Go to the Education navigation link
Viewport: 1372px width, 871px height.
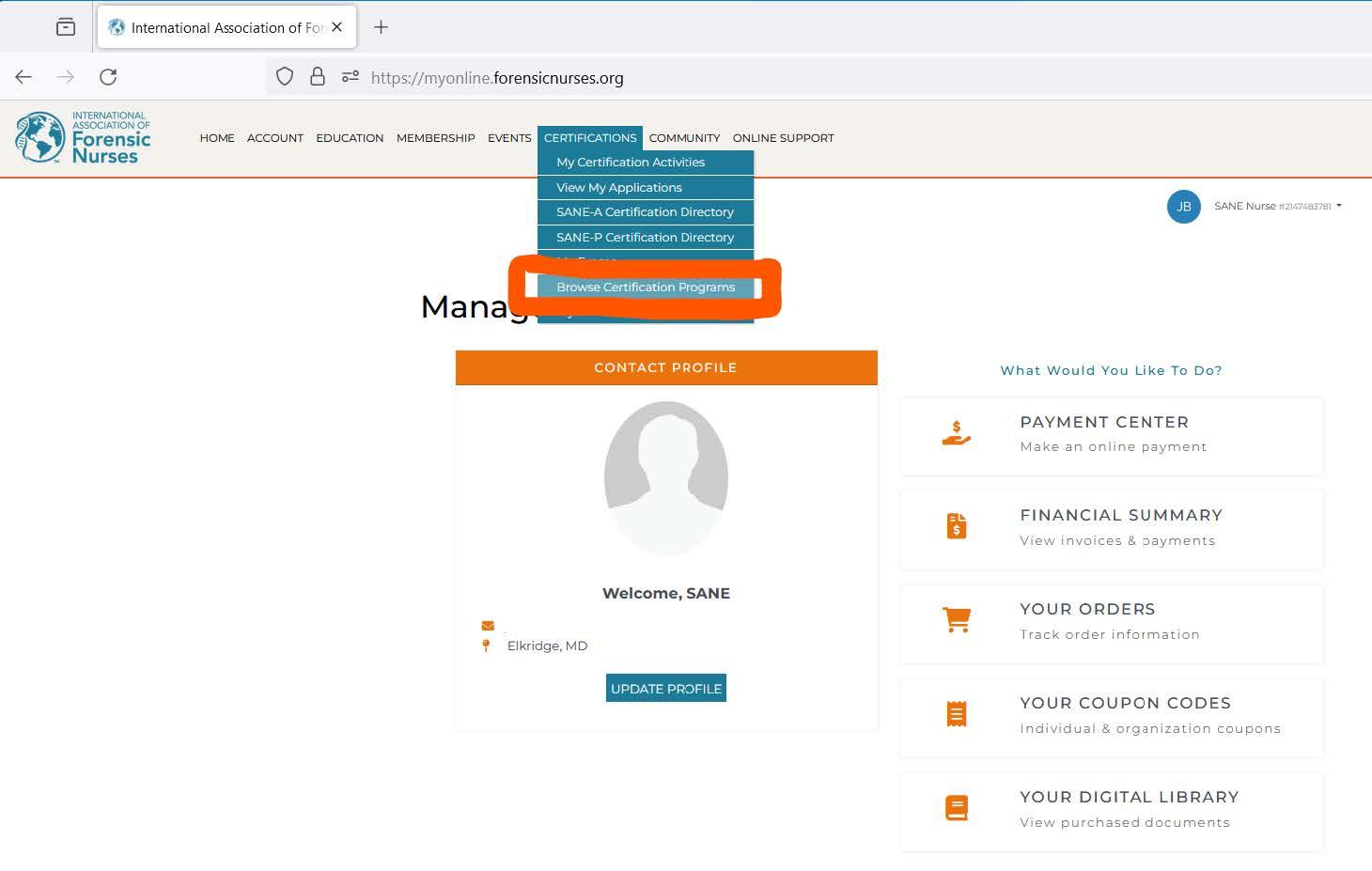(x=350, y=138)
